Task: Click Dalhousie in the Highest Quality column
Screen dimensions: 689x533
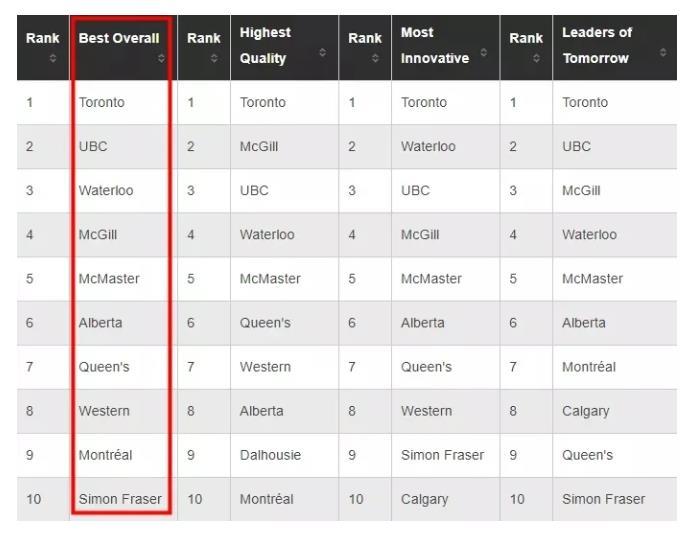Action: [270, 455]
